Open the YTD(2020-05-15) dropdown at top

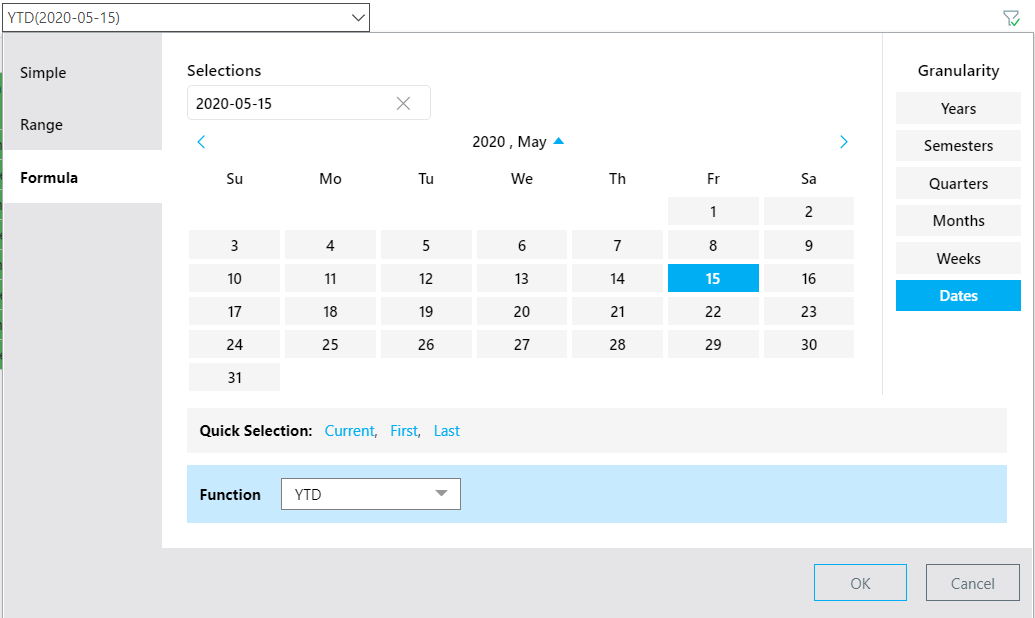185,17
